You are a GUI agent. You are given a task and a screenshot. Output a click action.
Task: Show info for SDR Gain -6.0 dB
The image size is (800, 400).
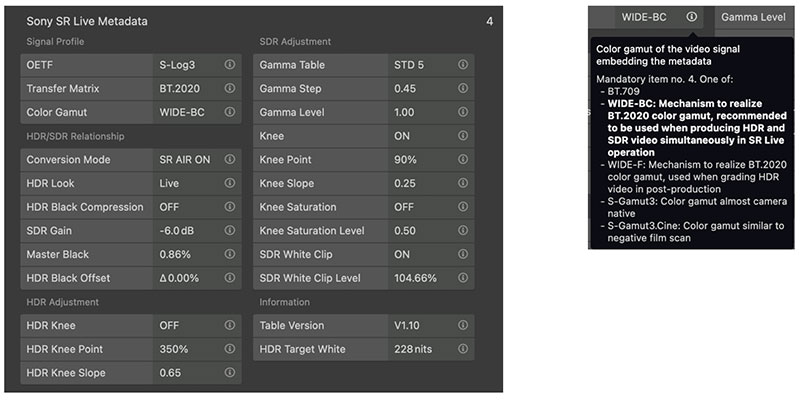[x=230, y=230]
